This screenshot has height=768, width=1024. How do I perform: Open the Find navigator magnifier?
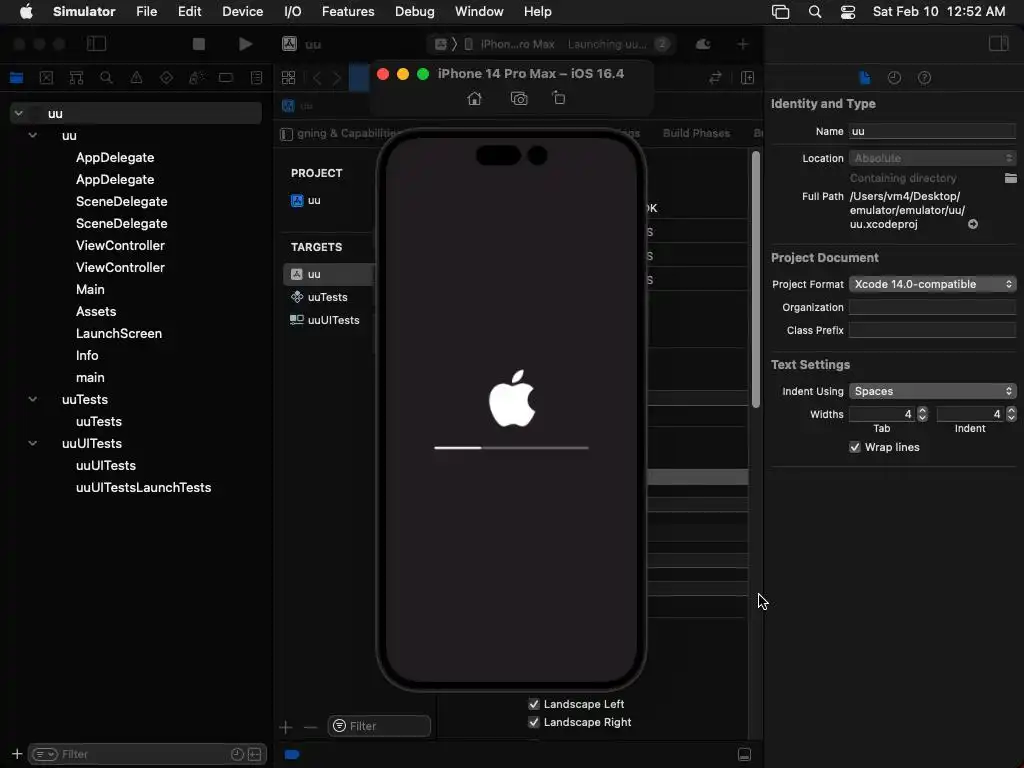point(106,78)
